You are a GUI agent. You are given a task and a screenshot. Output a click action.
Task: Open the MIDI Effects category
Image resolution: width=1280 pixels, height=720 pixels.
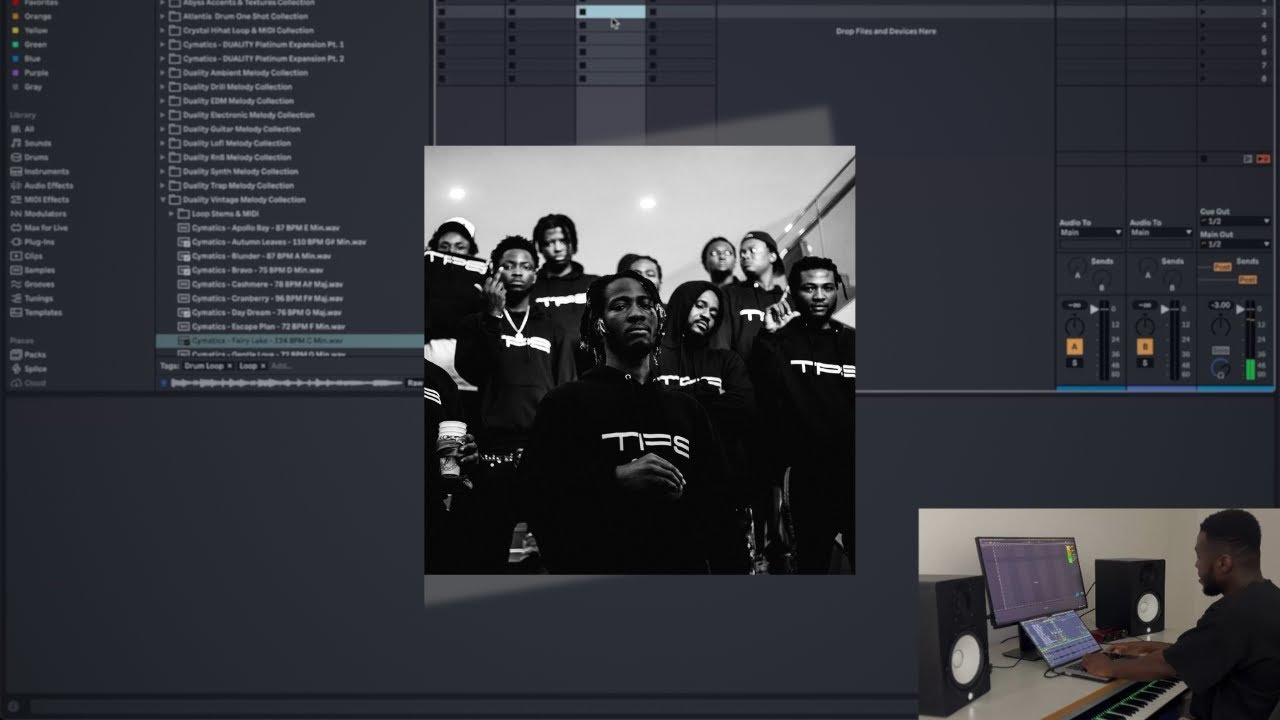click(x=39, y=199)
